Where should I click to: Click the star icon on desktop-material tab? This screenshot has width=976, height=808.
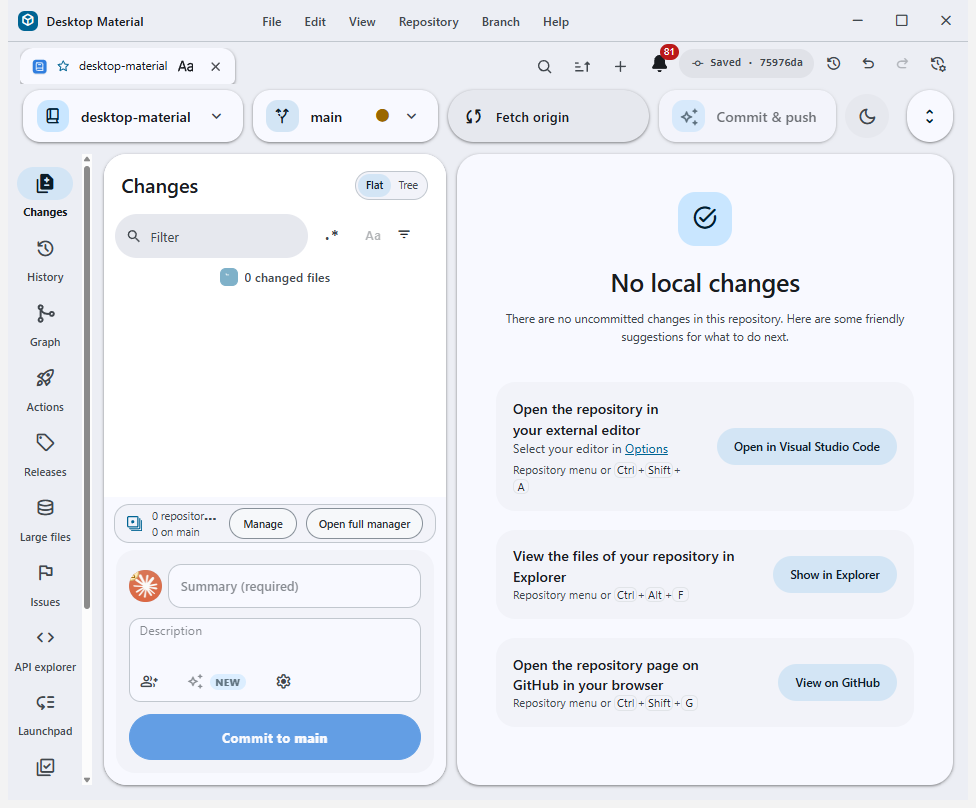(63, 66)
